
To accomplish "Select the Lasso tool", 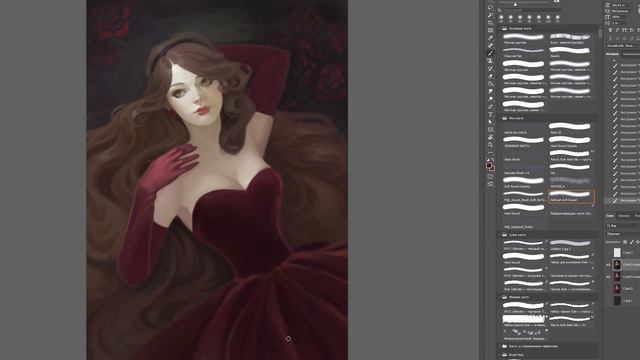I will tap(490, 7).
